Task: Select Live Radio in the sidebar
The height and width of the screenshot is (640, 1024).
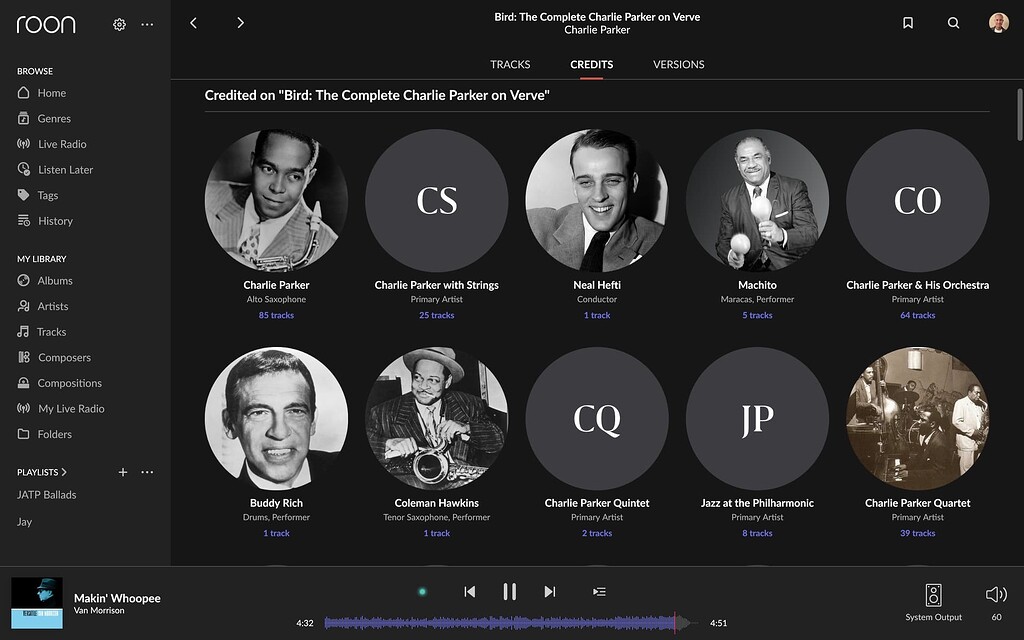Action: point(62,143)
